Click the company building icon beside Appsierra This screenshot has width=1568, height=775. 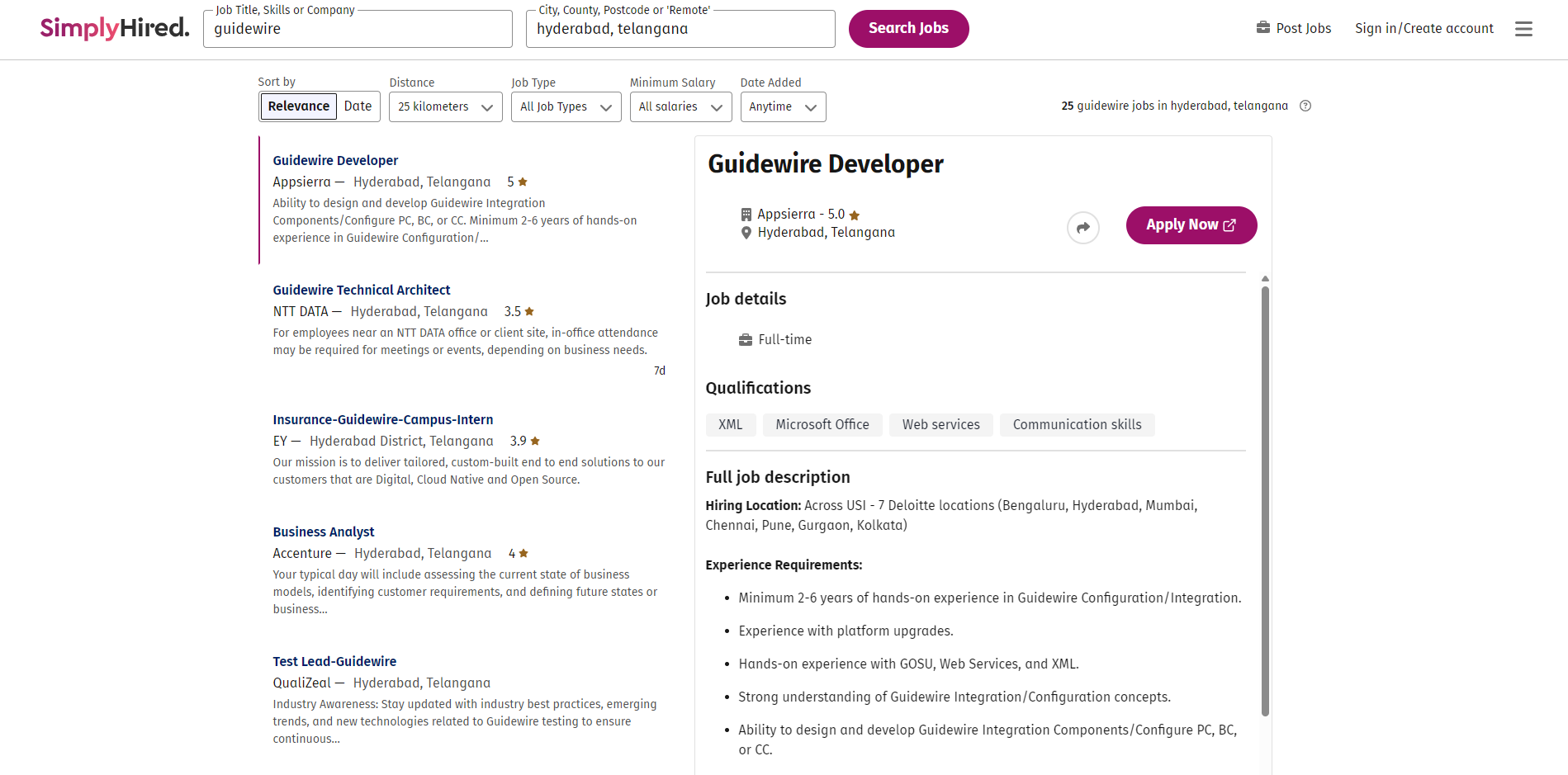pos(746,213)
